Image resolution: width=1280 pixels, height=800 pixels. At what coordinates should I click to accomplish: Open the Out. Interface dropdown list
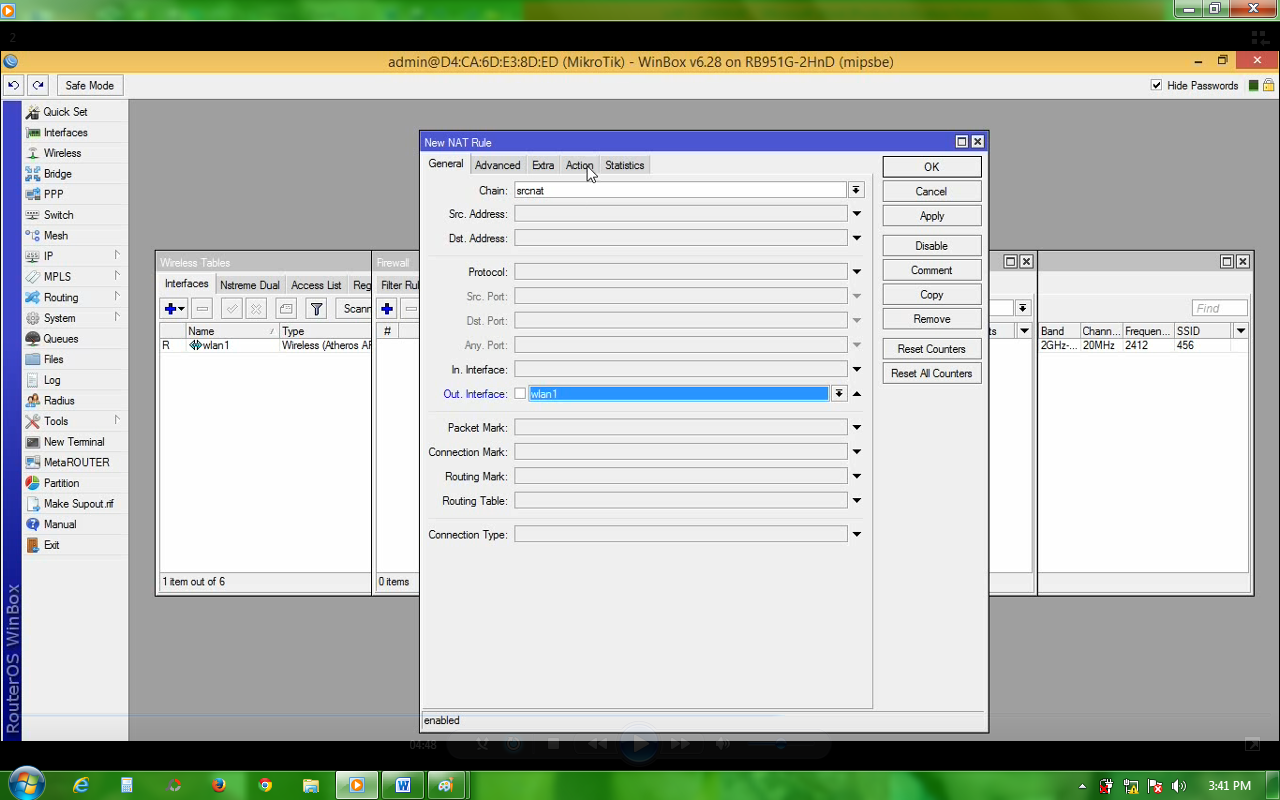pos(839,394)
